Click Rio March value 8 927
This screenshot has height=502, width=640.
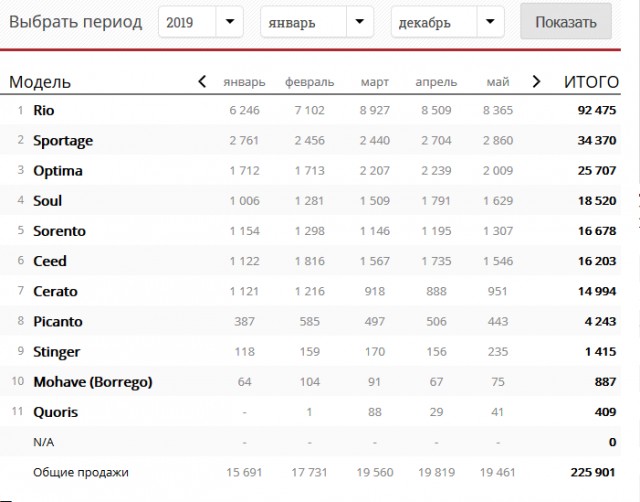pyautogui.click(x=375, y=110)
